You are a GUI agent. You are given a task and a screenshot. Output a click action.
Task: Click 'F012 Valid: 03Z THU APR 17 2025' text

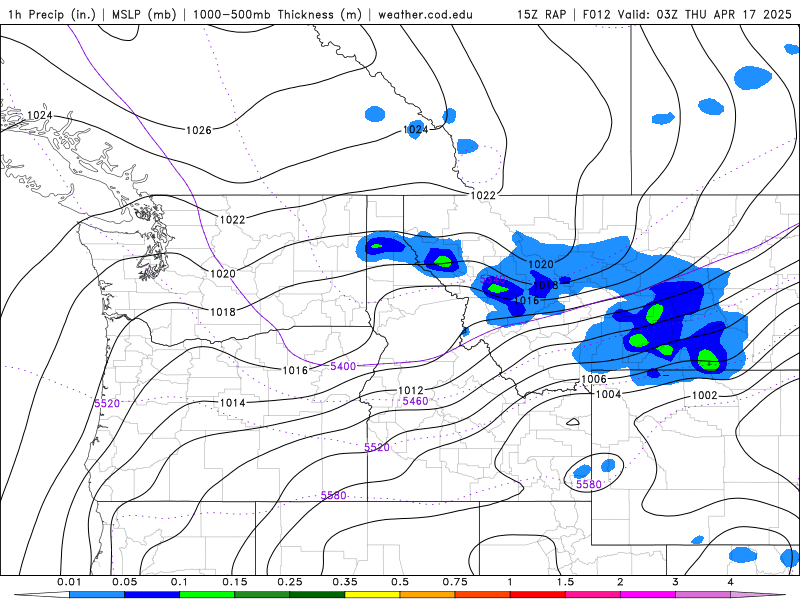point(687,14)
